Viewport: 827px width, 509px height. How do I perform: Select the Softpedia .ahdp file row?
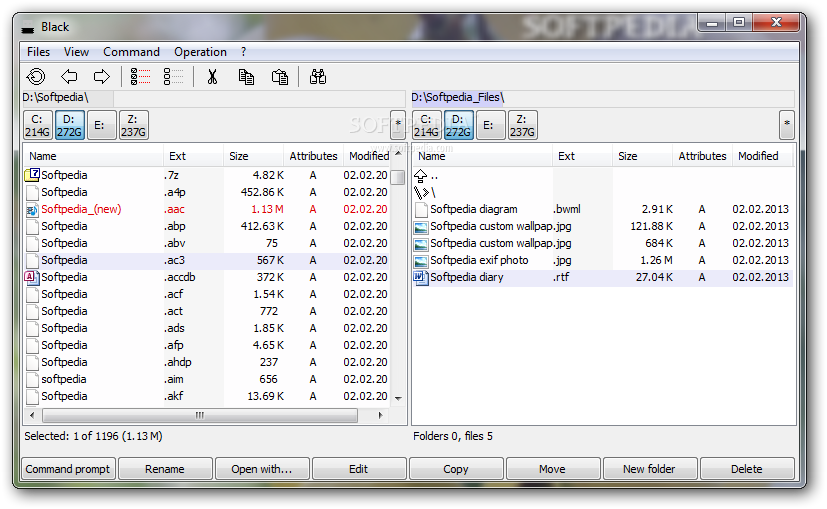click(x=207, y=362)
